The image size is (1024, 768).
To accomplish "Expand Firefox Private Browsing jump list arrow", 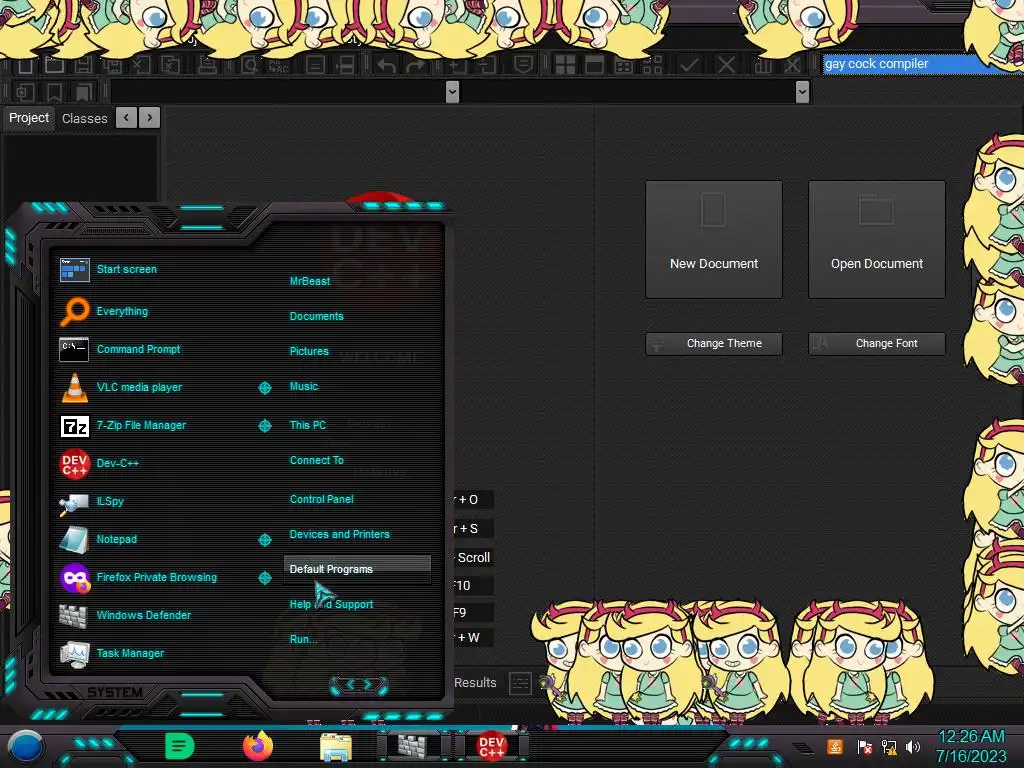I will [264, 577].
